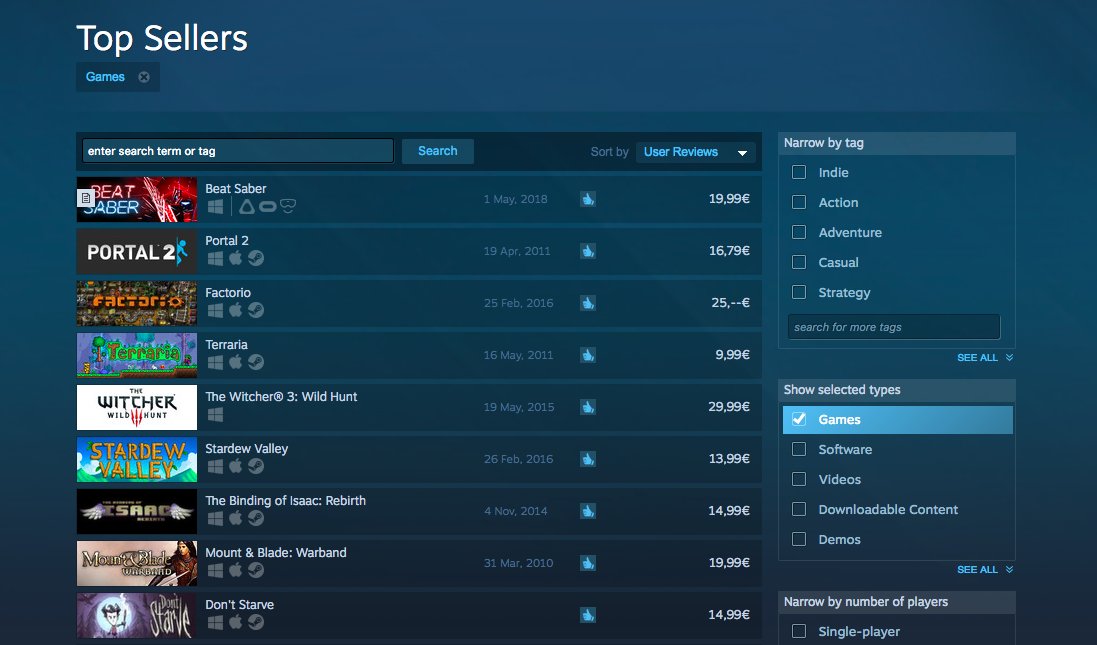Click the 26 Feb, 2016 release date

(518, 459)
